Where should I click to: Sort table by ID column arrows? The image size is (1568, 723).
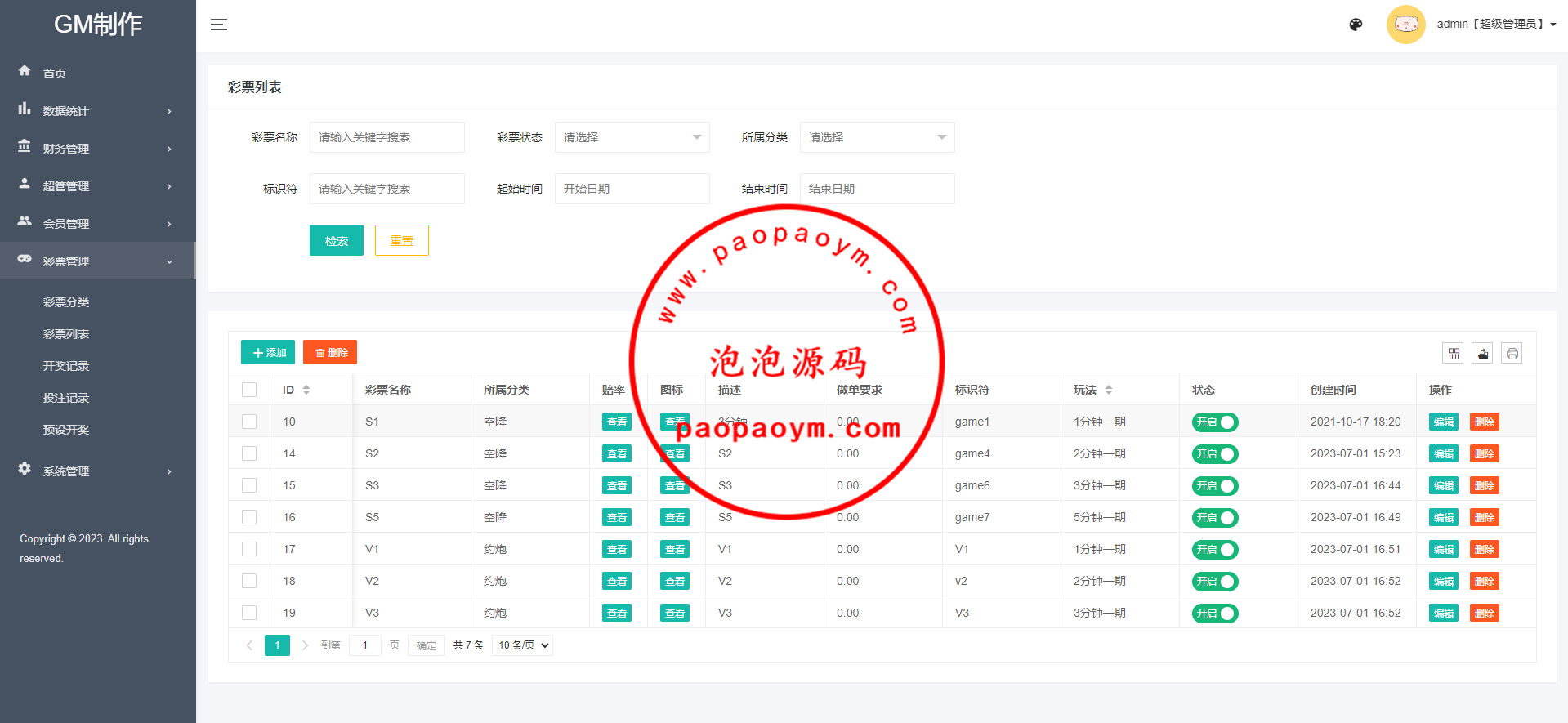pos(306,390)
